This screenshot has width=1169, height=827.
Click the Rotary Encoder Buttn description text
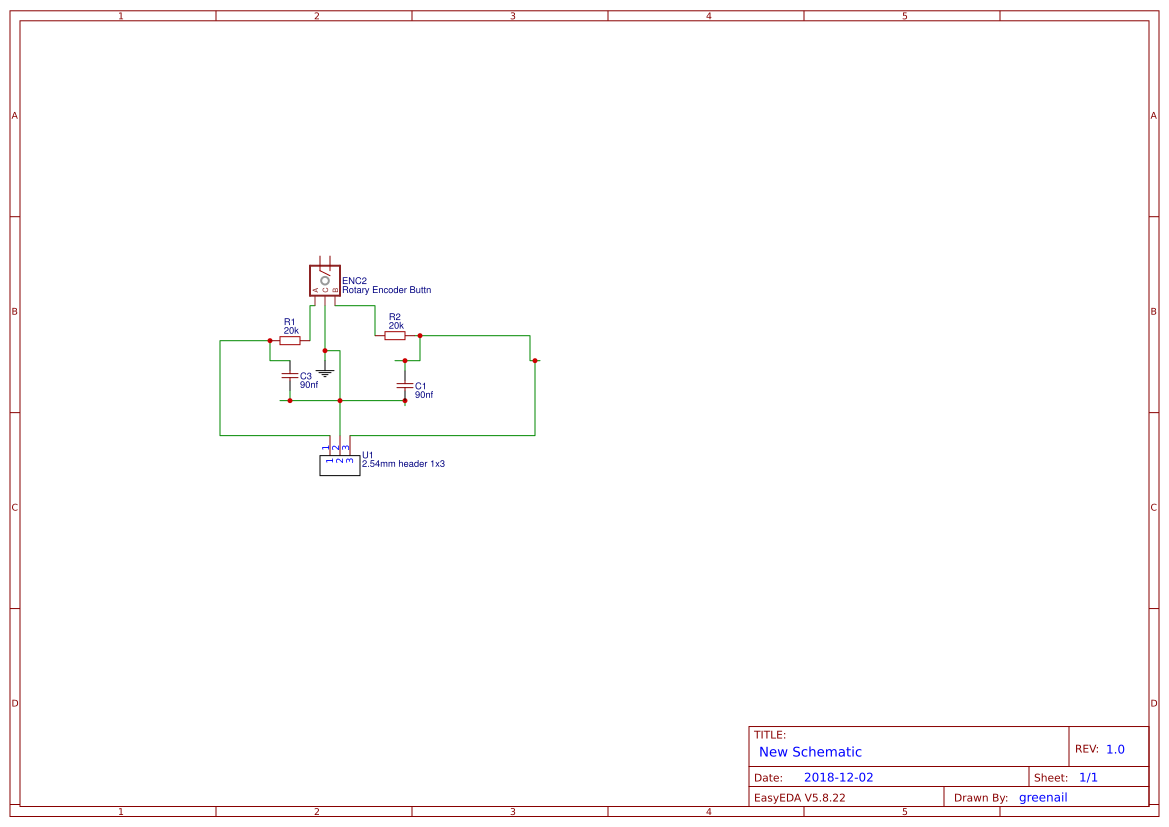pos(387,290)
